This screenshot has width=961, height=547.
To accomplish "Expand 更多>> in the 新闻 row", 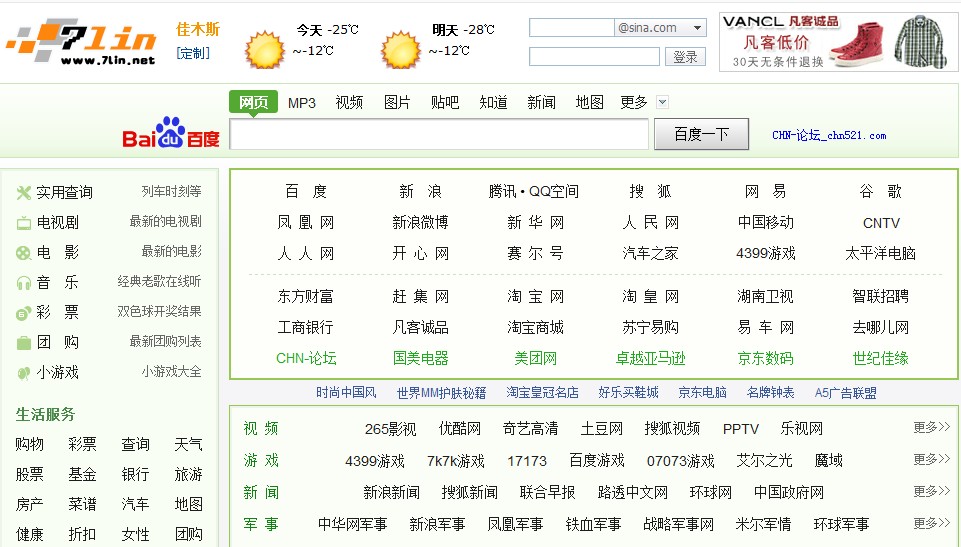I will 931,491.
